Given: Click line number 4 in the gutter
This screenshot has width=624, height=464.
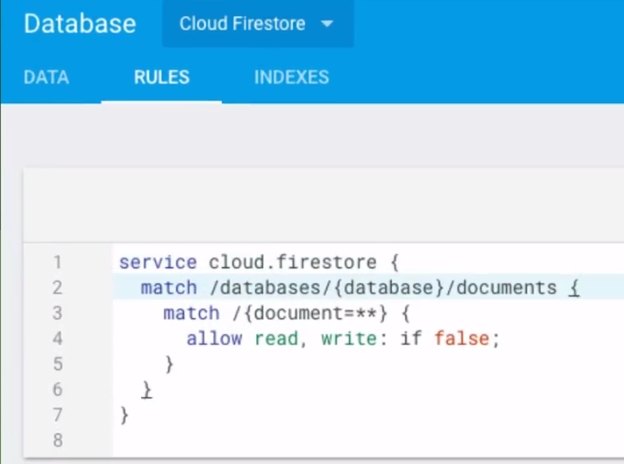Looking at the screenshot, I should pos(58,339).
